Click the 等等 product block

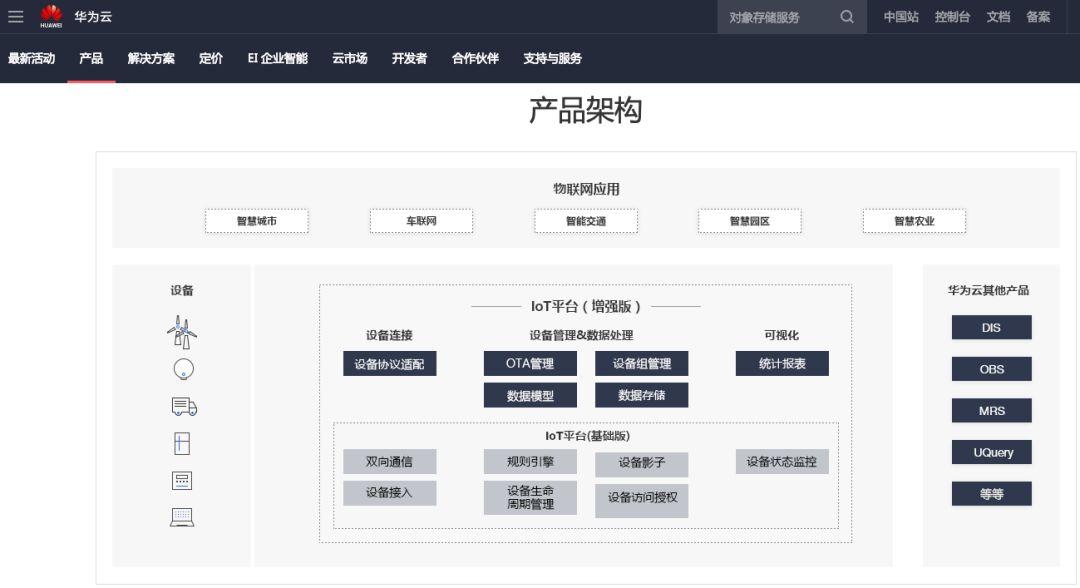pyautogui.click(x=992, y=494)
